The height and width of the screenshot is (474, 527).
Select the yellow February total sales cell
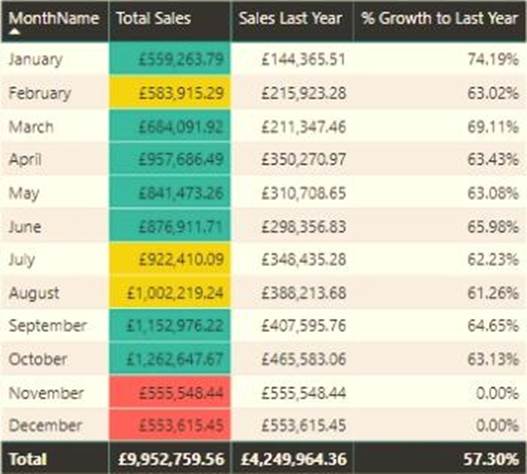pyautogui.click(x=170, y=92)
